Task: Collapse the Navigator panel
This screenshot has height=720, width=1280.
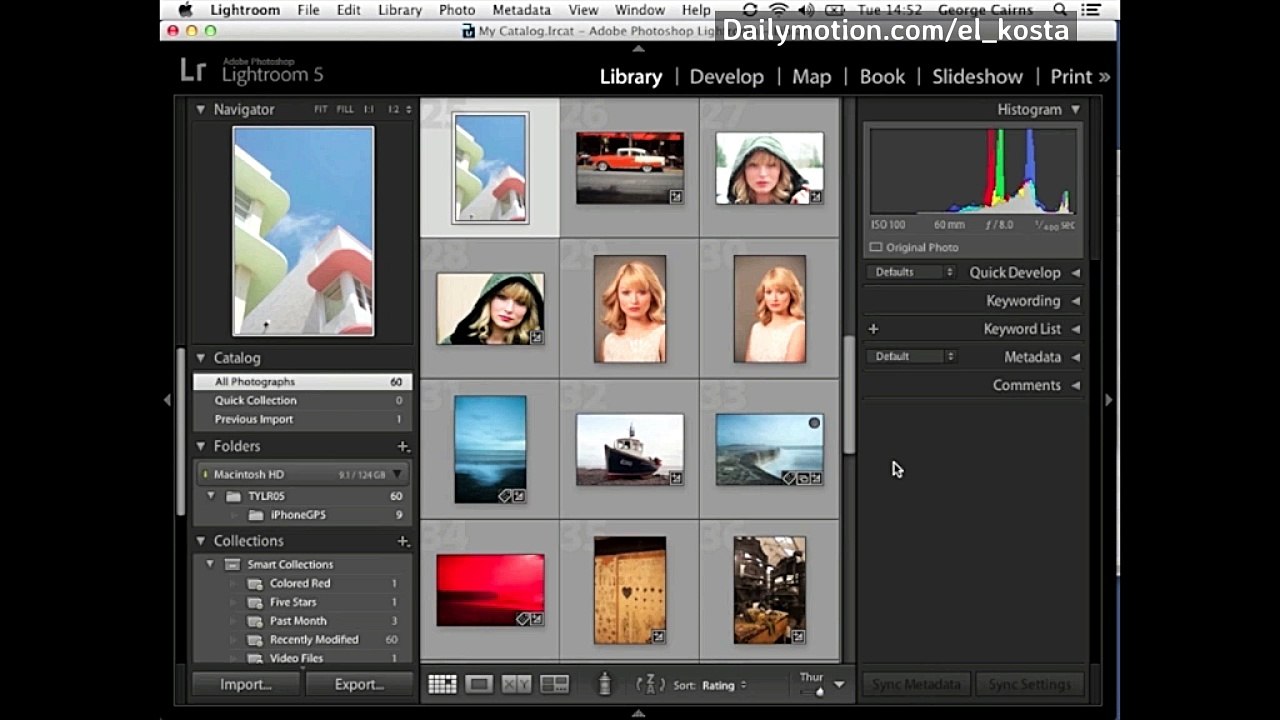Action: pos(200,110)
